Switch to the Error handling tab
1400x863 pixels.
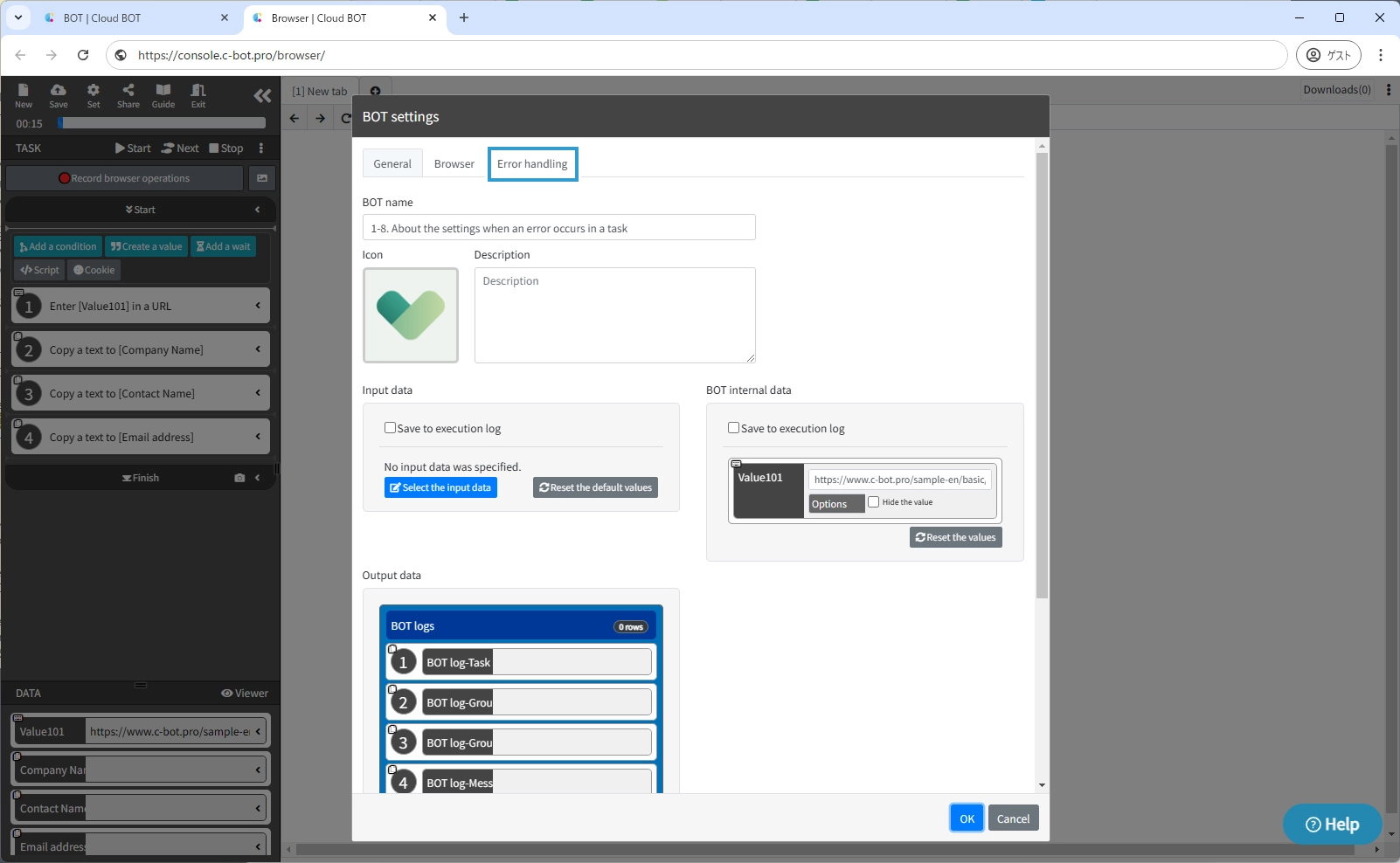pyautogui.click(x=532, y=164)
